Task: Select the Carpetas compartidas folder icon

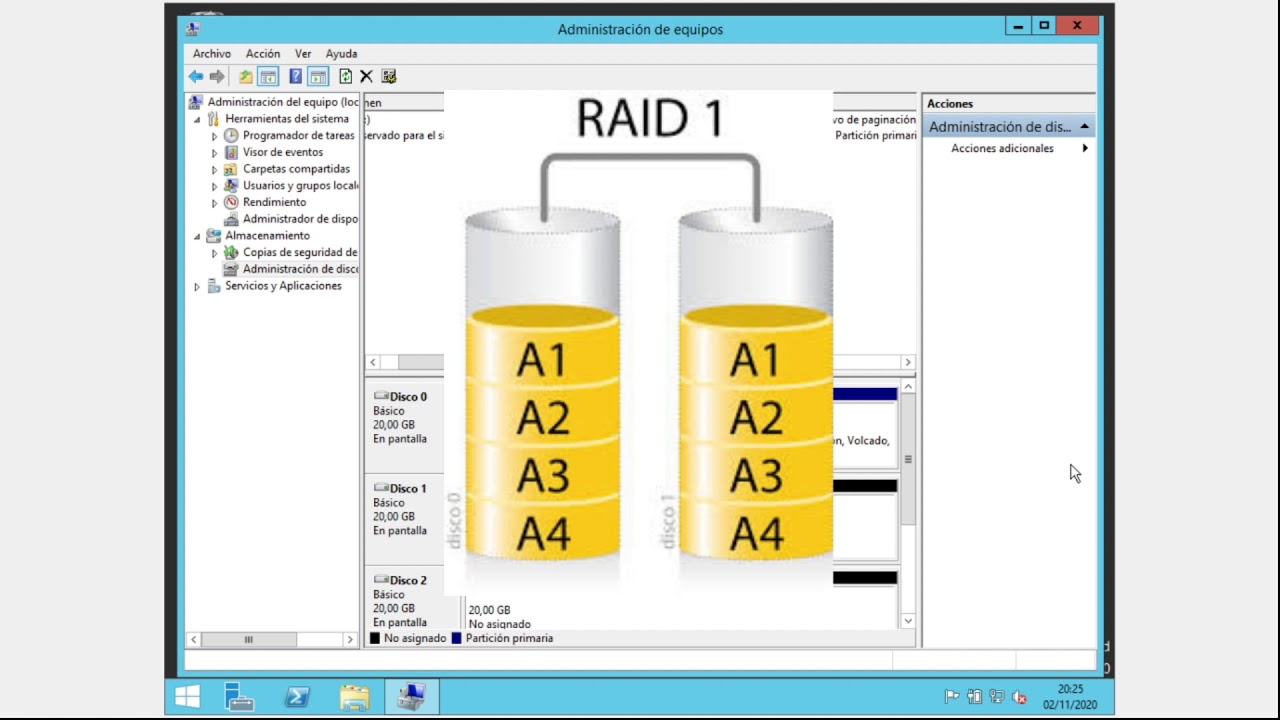Action: point(231,169)
